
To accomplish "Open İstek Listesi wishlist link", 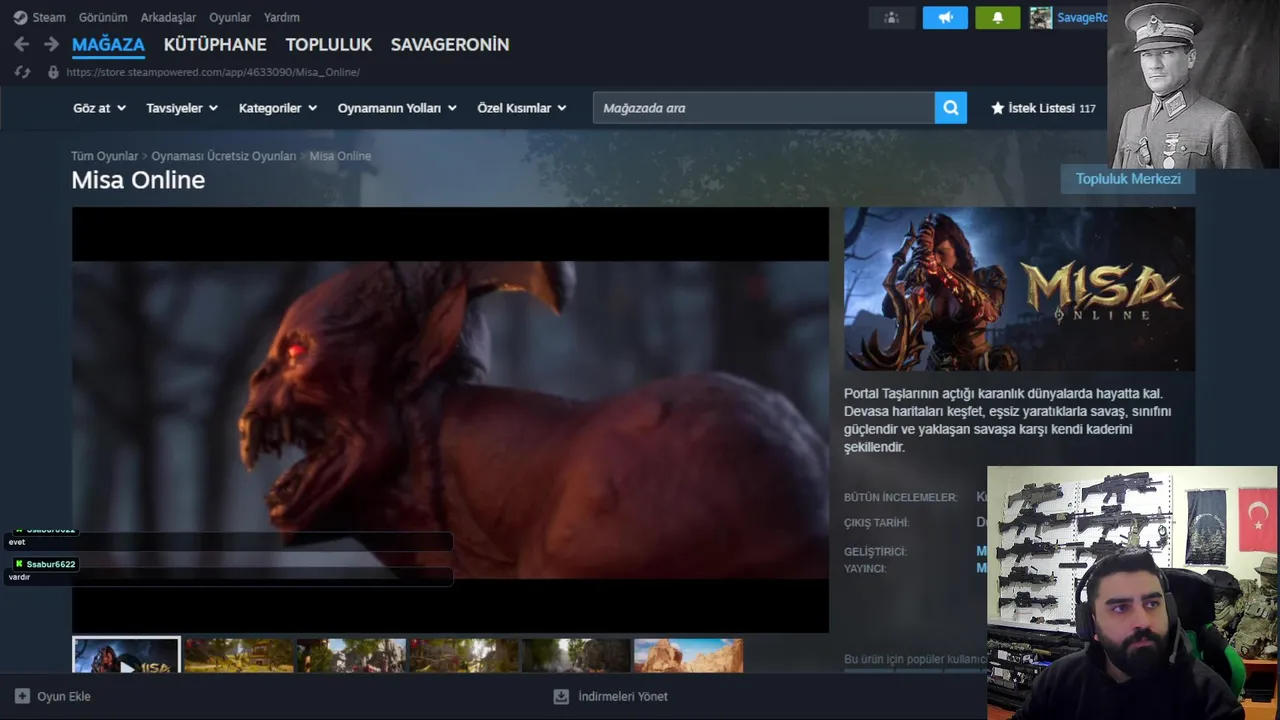I will pos(1043,108).
